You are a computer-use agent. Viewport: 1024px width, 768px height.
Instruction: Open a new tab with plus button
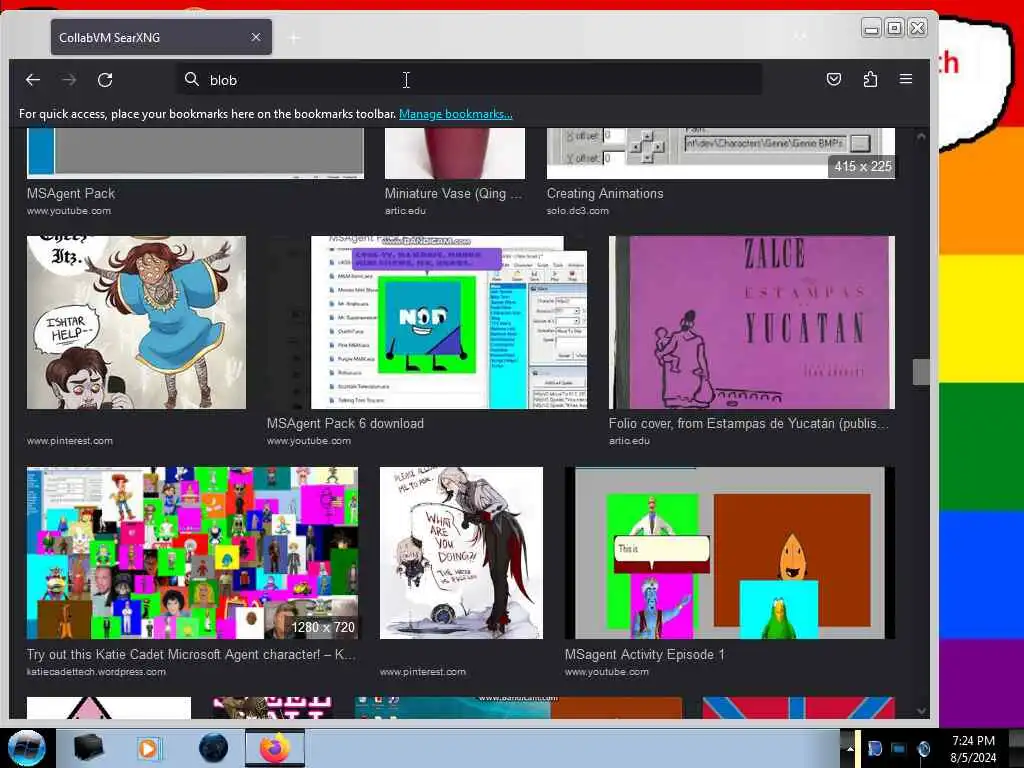(295, 39)
